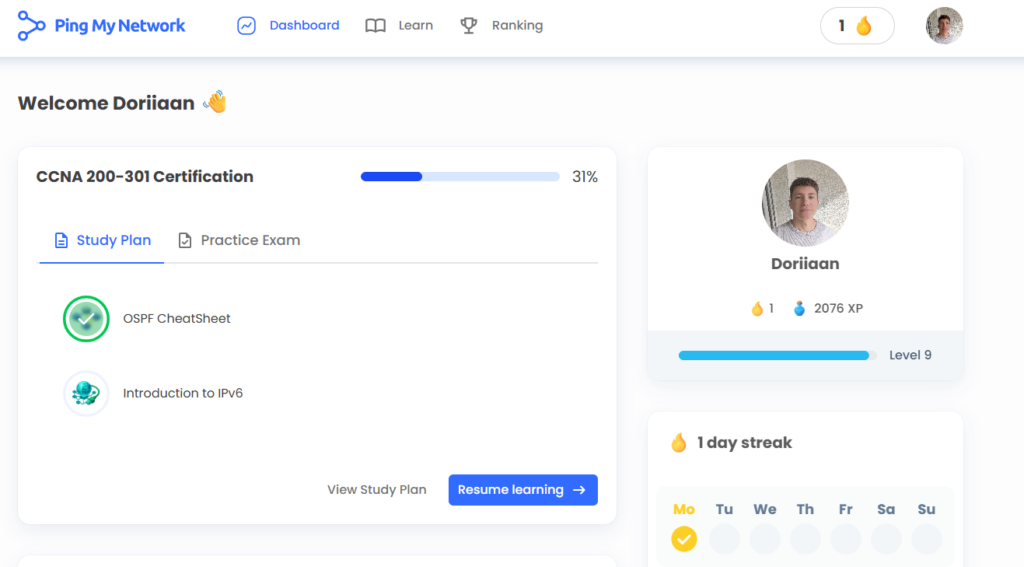
Task: Click the Welcome Doriiaan heading
Action: (x=106, y=103)
